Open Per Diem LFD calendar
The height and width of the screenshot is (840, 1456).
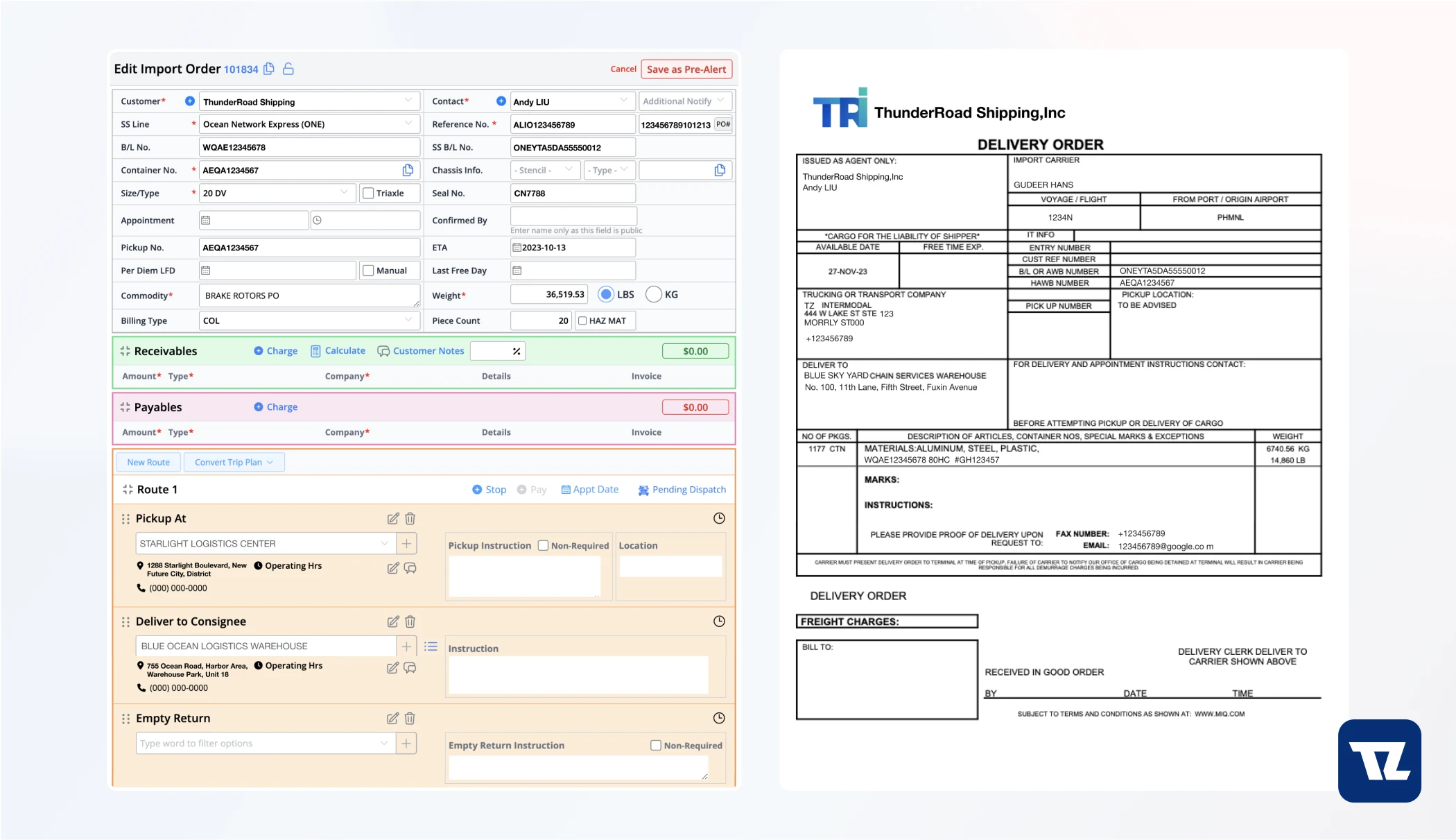(x=205, y=271)
